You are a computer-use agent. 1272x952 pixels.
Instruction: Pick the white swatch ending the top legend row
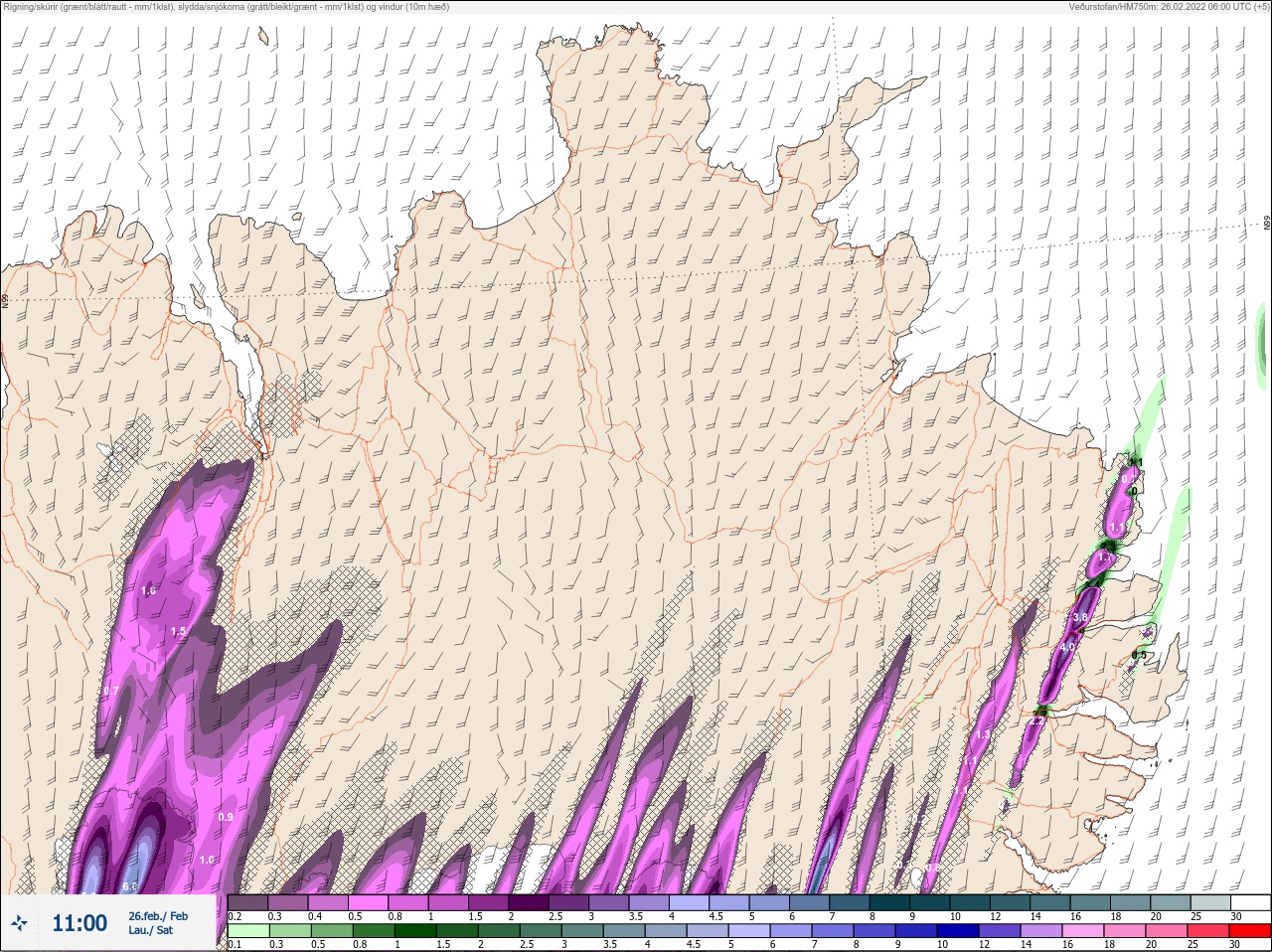[x=1250, y=902]
